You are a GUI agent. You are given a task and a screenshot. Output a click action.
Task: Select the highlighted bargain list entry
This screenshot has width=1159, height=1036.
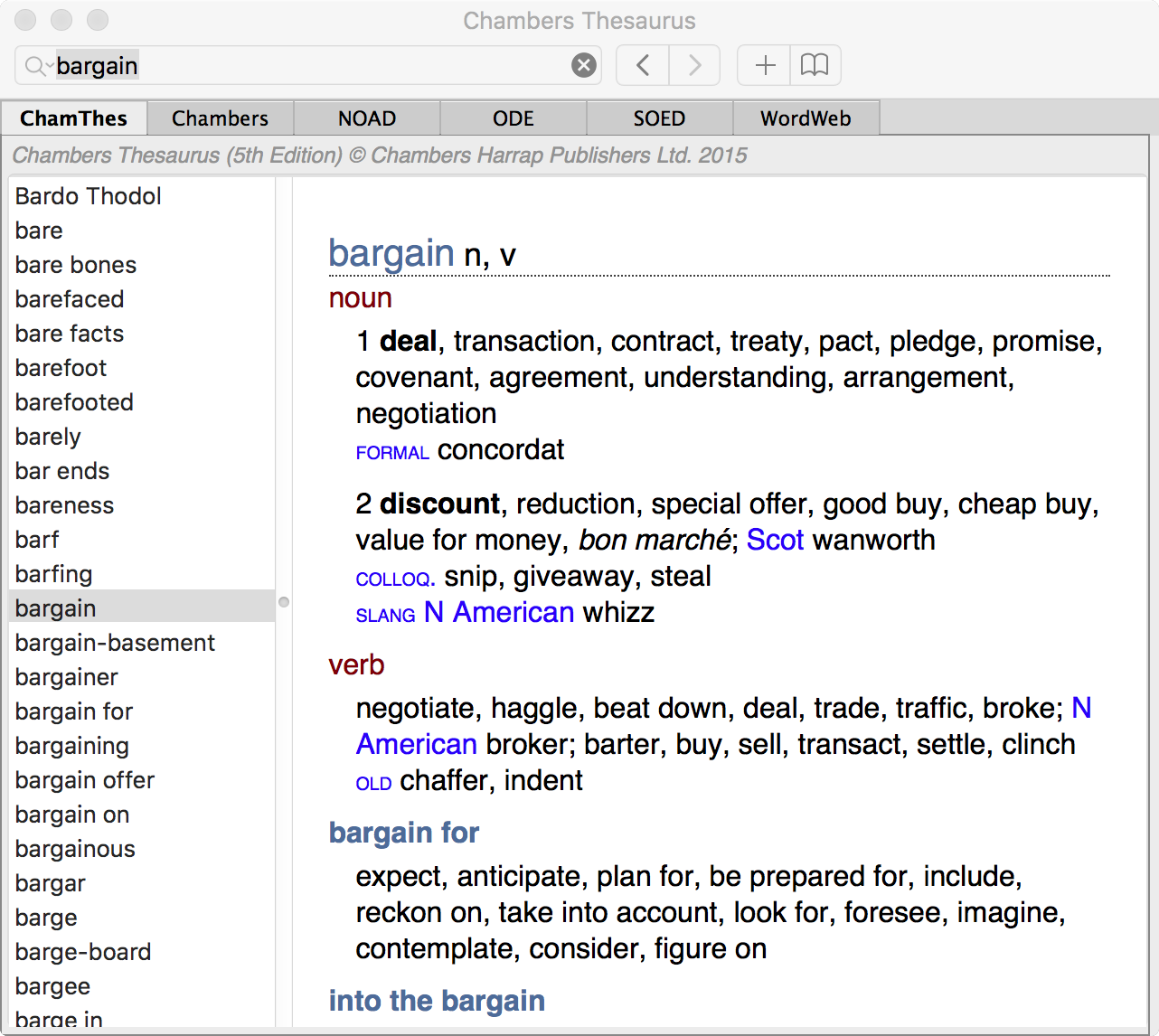click(142, 608)
